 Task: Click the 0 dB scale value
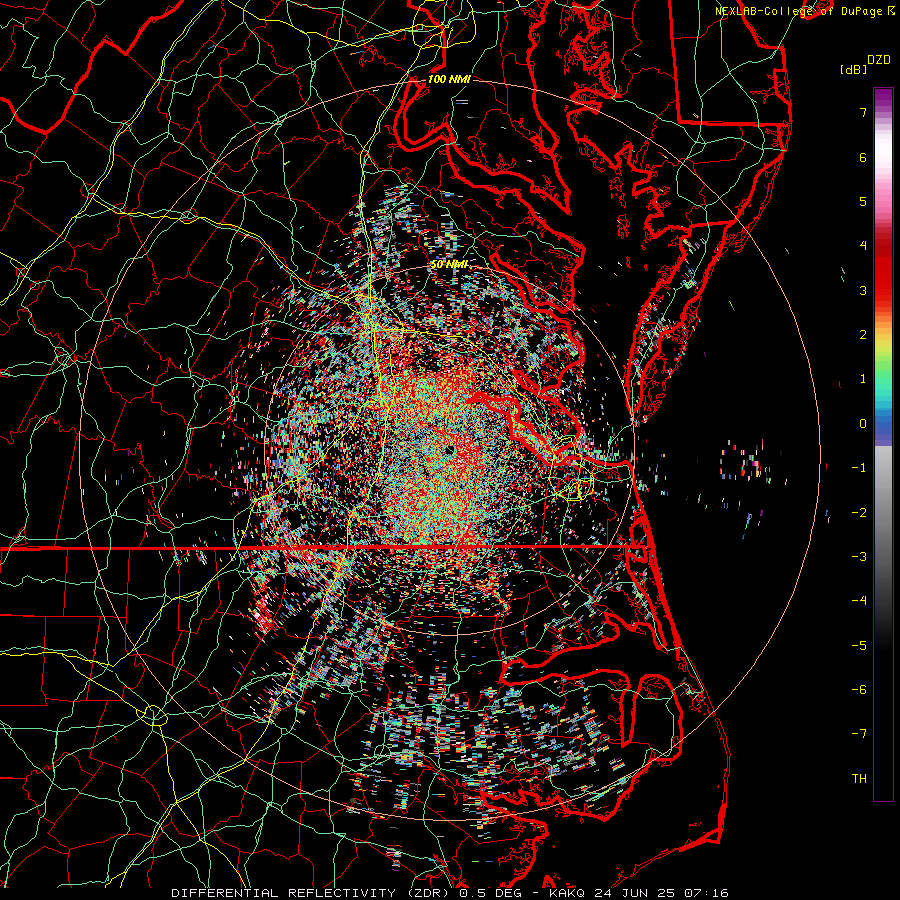coord(863,424)
